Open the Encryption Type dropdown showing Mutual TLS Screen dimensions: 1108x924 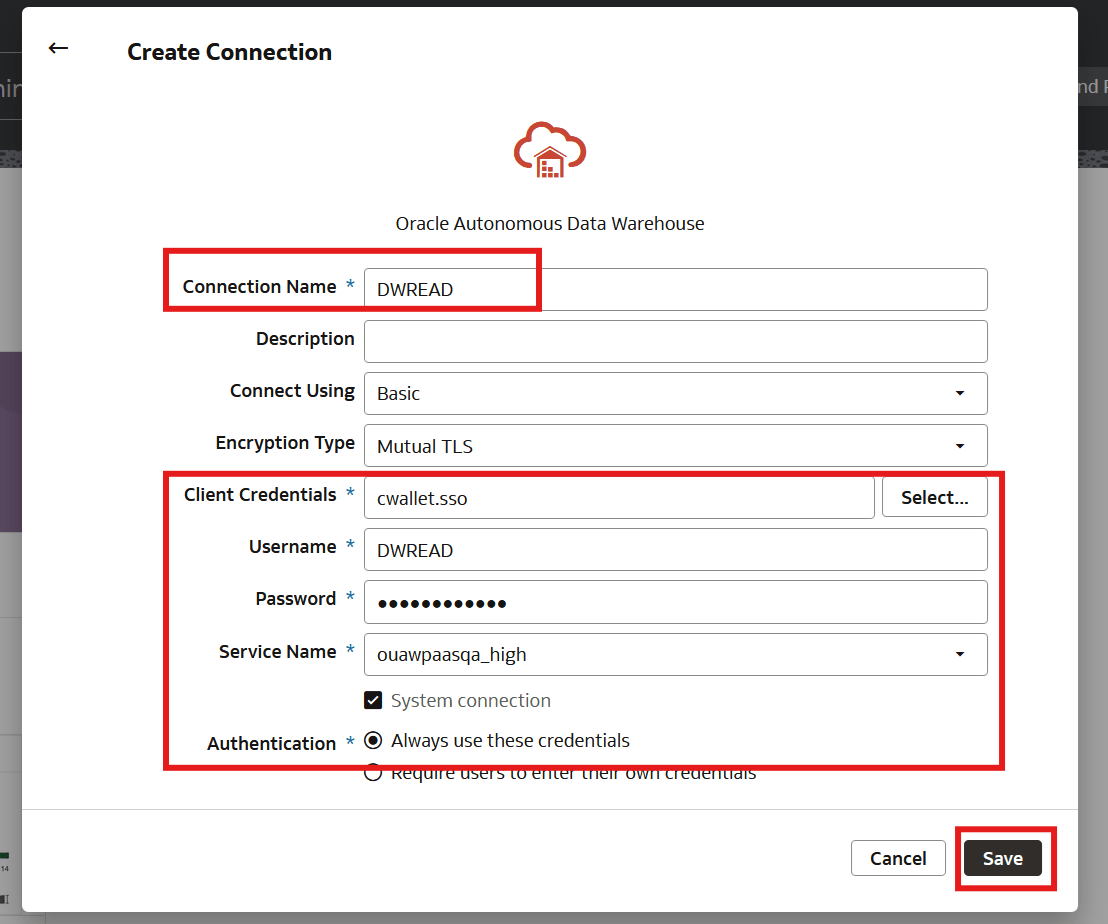click(x=675, y=445)
